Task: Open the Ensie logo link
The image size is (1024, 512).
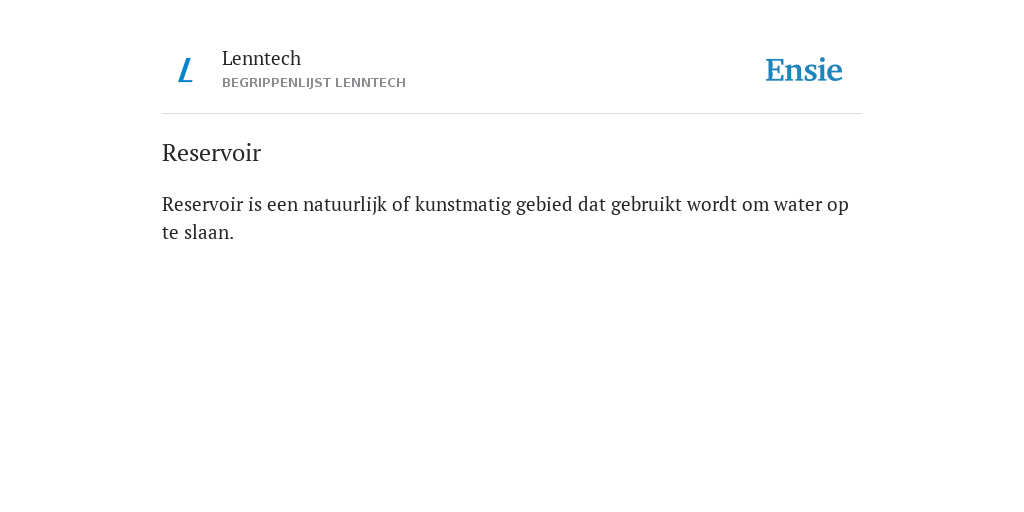Action: tap(803, 70)
